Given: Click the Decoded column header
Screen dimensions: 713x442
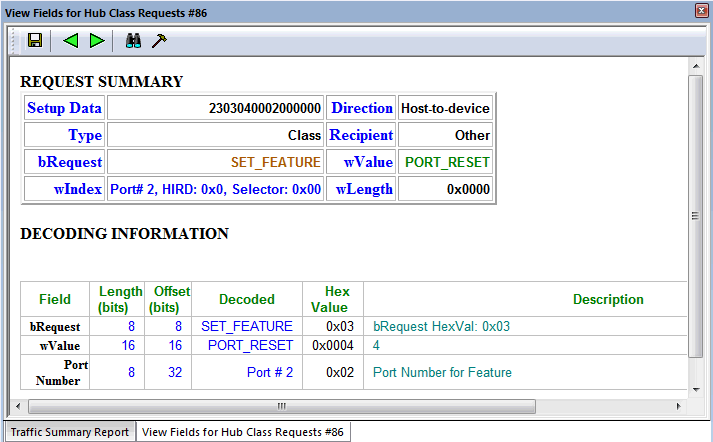Looking at the screenshot, I should tap(247, 299).
